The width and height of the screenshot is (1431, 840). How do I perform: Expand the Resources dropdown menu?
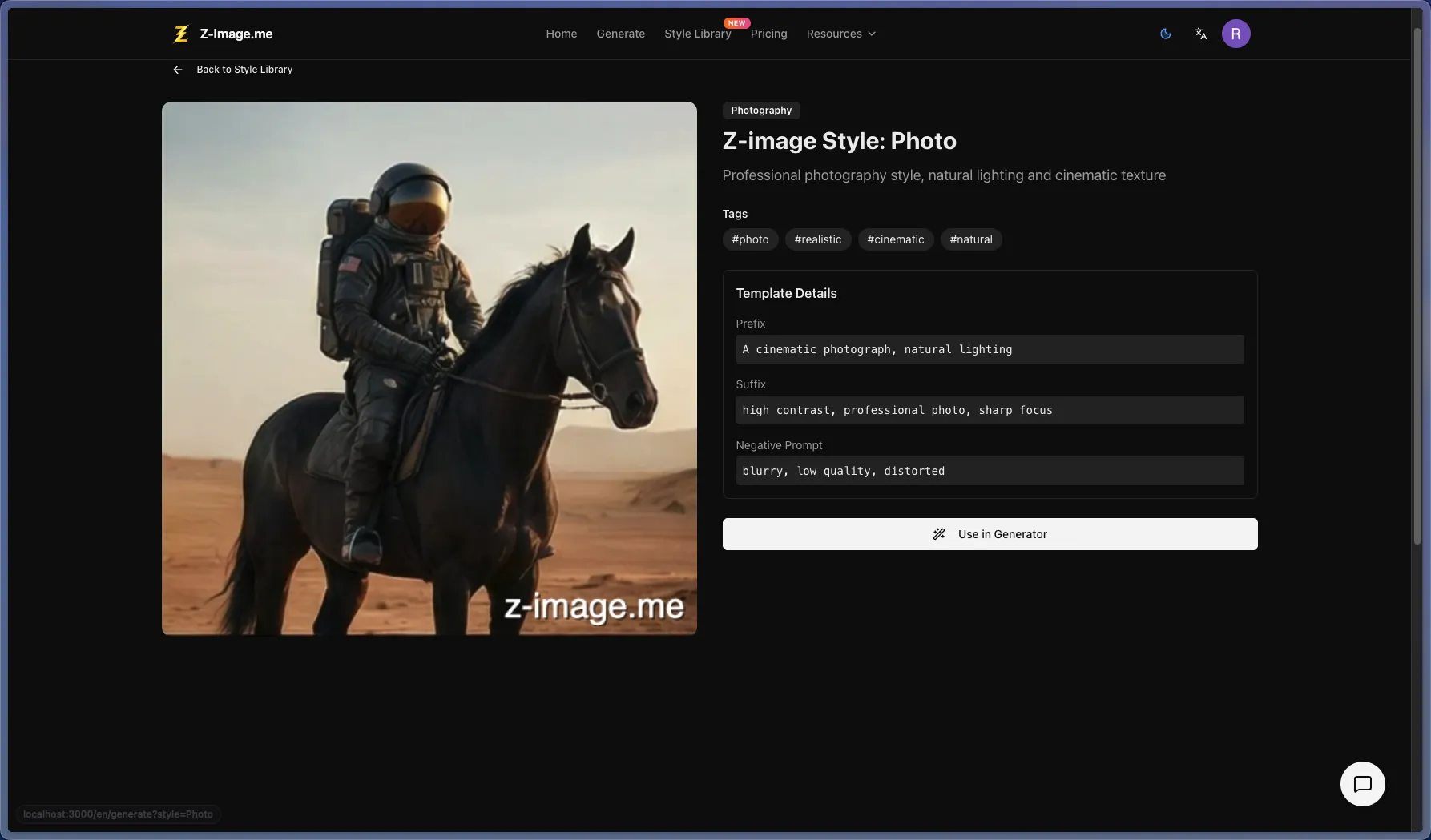tap(834, 34)
